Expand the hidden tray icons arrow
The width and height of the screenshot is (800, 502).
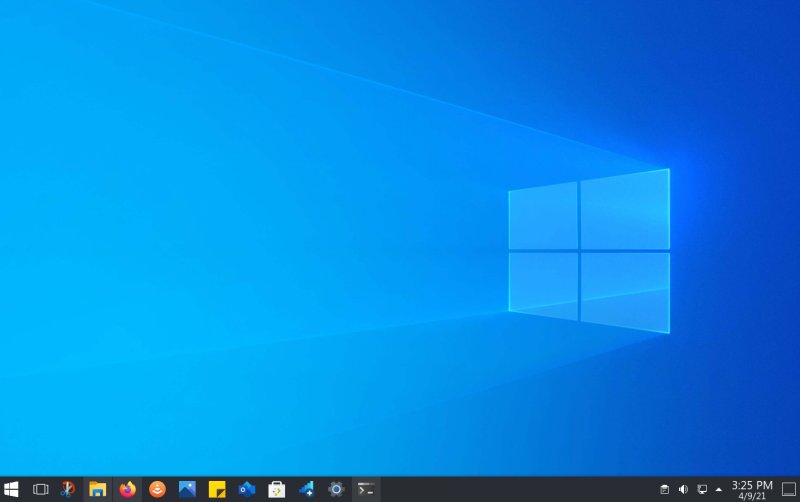tap(718, 489)
